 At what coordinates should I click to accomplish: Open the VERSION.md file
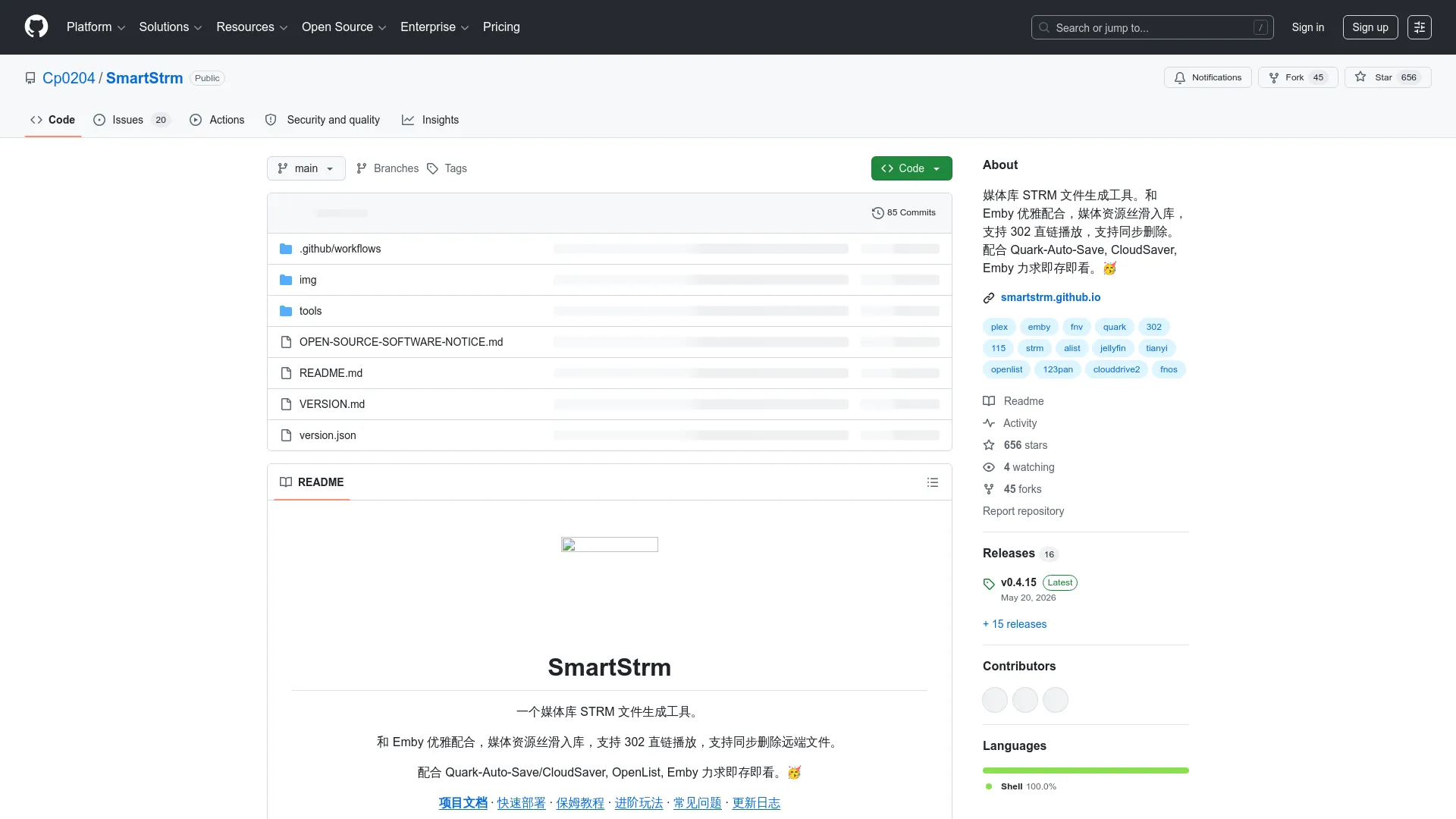[332, 404]
